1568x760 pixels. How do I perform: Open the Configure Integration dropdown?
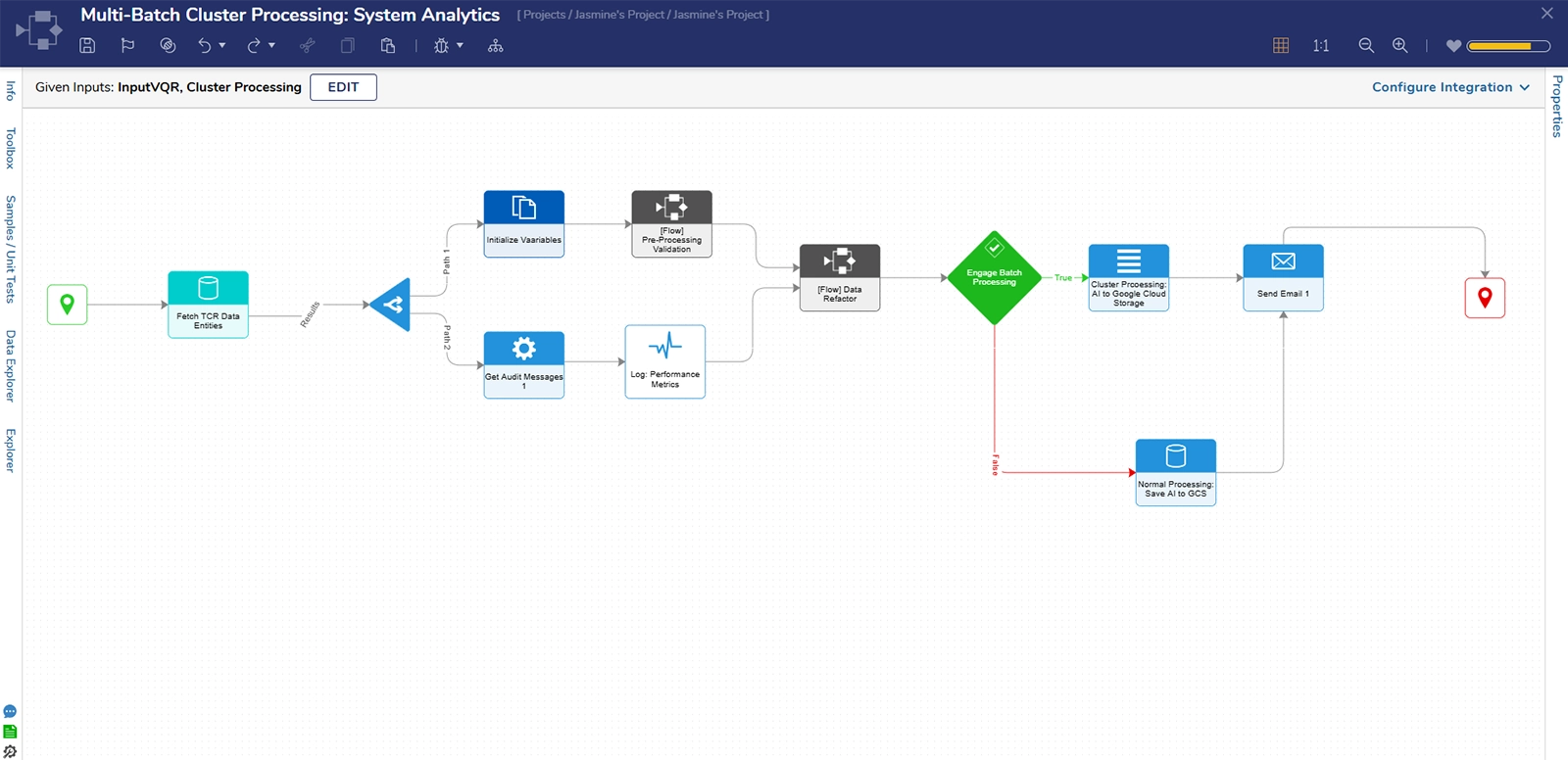point(1450,87)
